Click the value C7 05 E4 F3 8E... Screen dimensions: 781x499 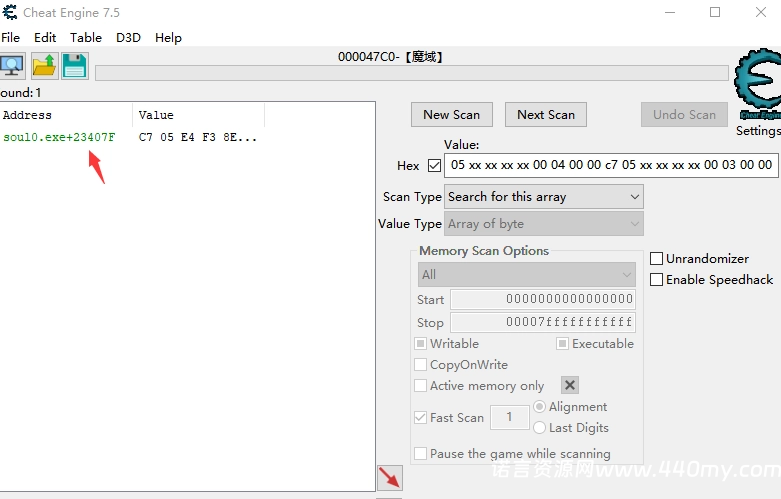(x=198, y=137)
